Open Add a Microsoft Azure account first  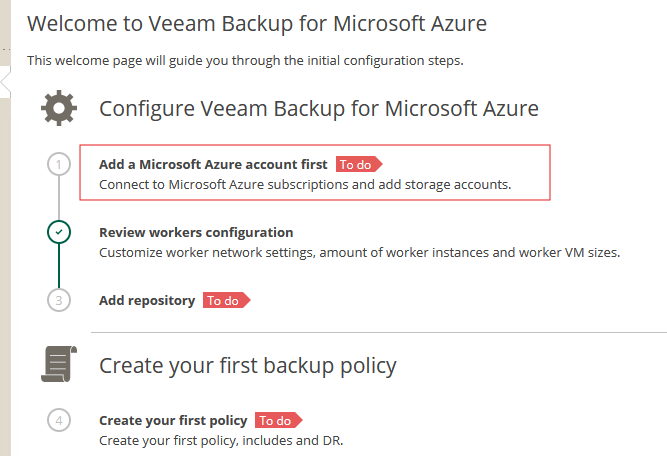coord(213,164)
